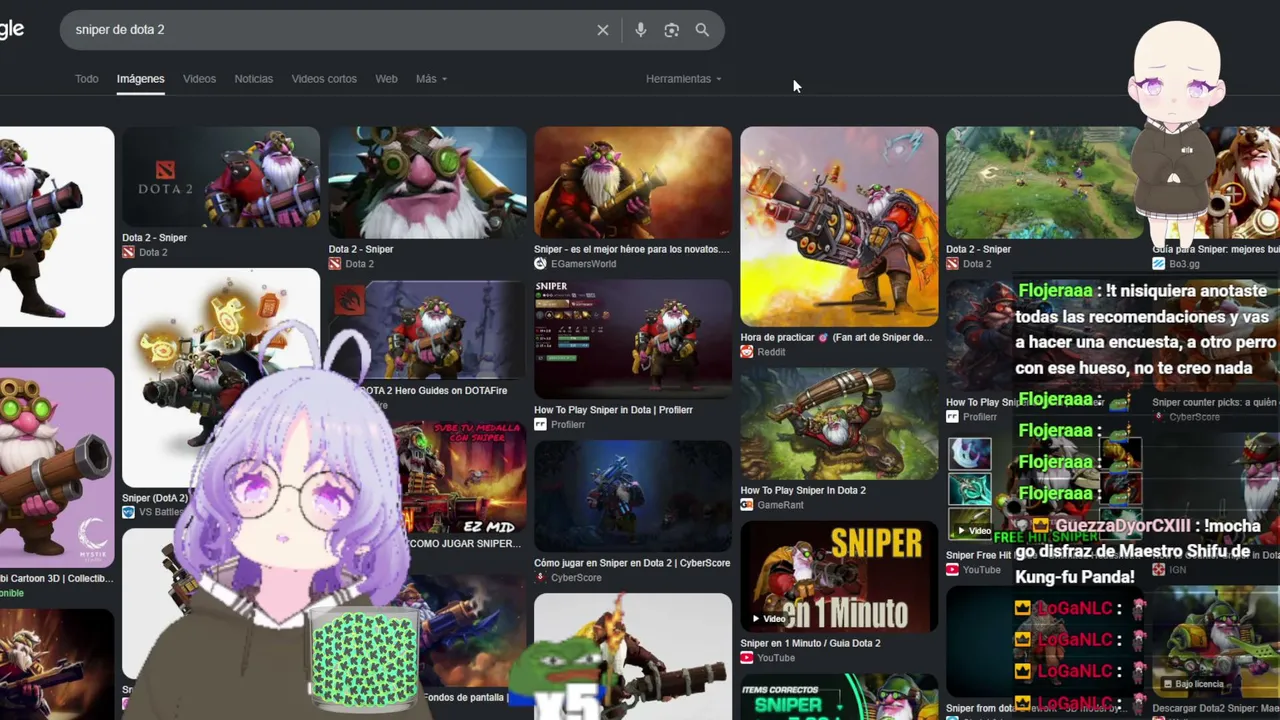Click the EGamersWorld source name
The height and width of the screenshot is (720, 1280).
click(583, 264)
